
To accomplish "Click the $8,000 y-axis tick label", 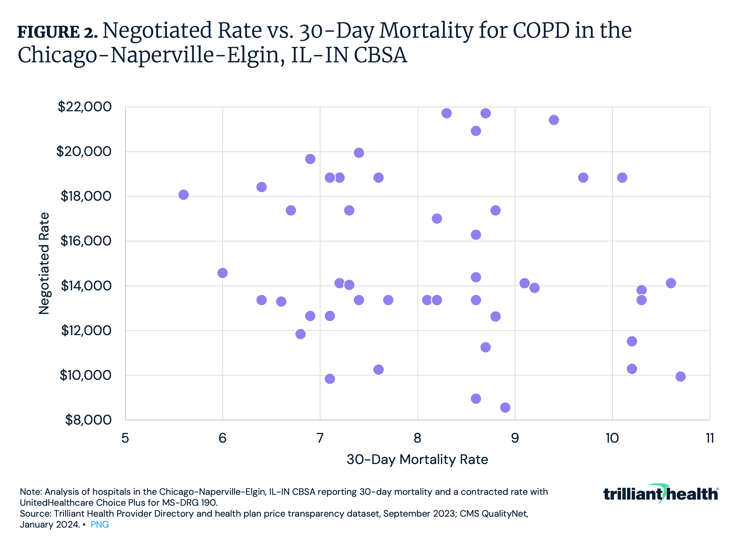I will pos(87,420).
